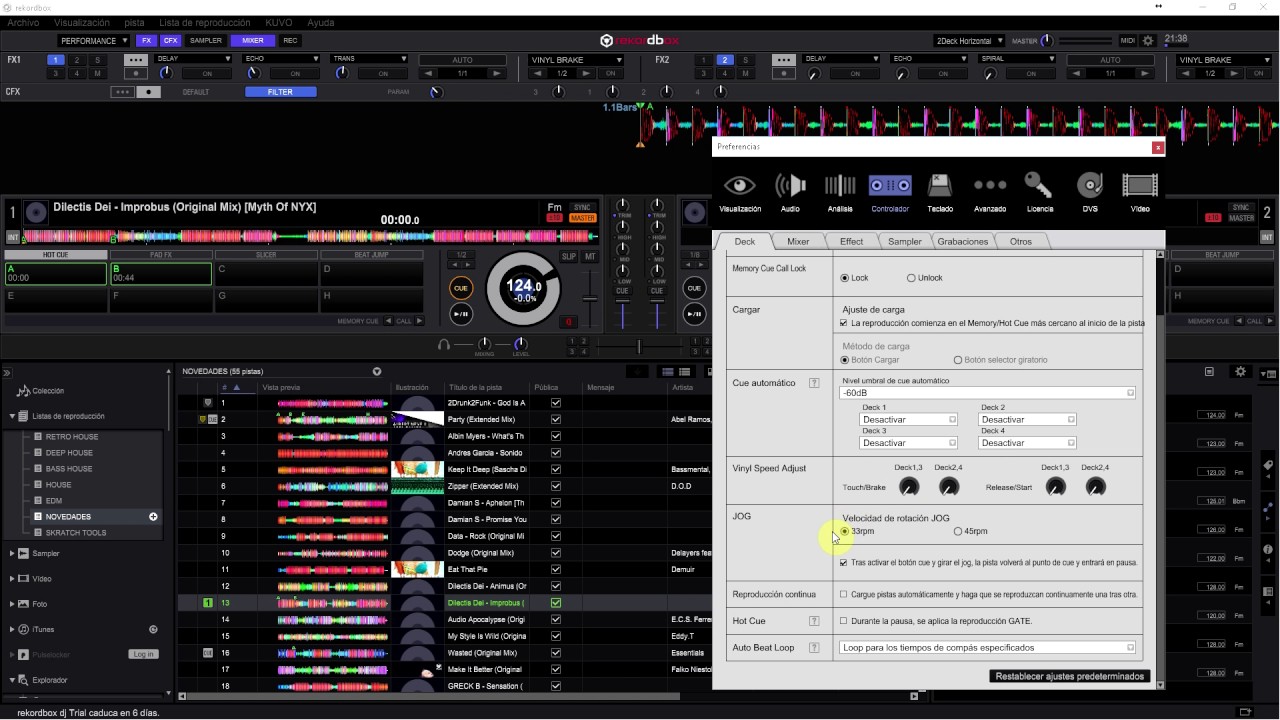
Task: Select the Controlador preferences icon
Action: (890, 186)
